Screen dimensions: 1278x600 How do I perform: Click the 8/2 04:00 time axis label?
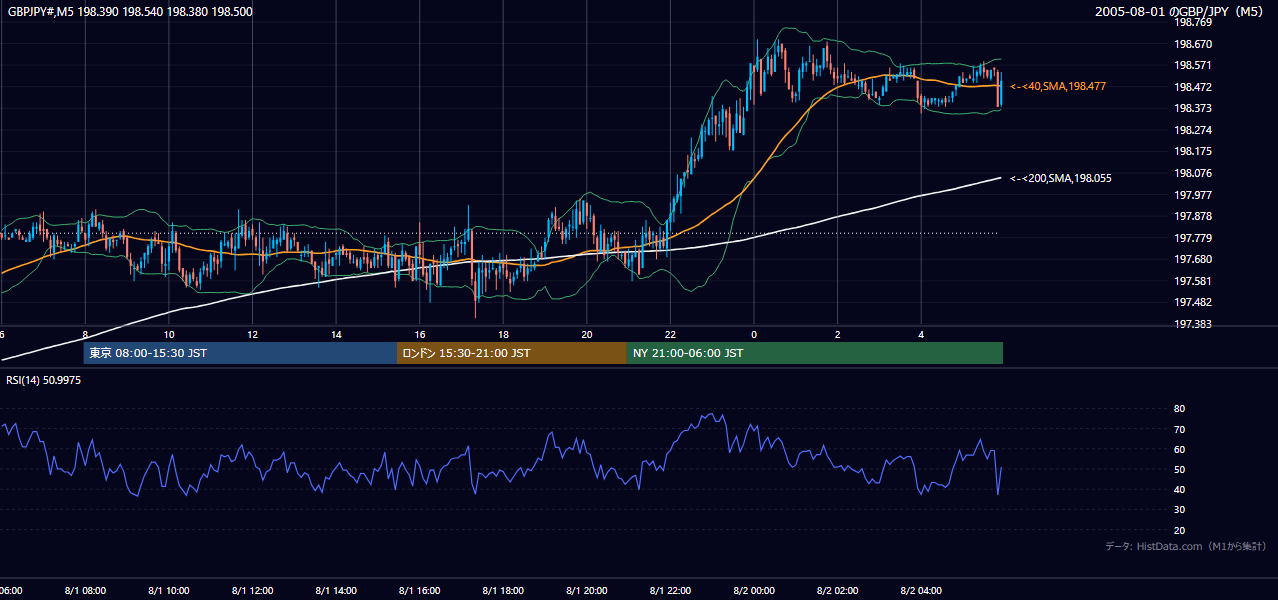(921, 590)
